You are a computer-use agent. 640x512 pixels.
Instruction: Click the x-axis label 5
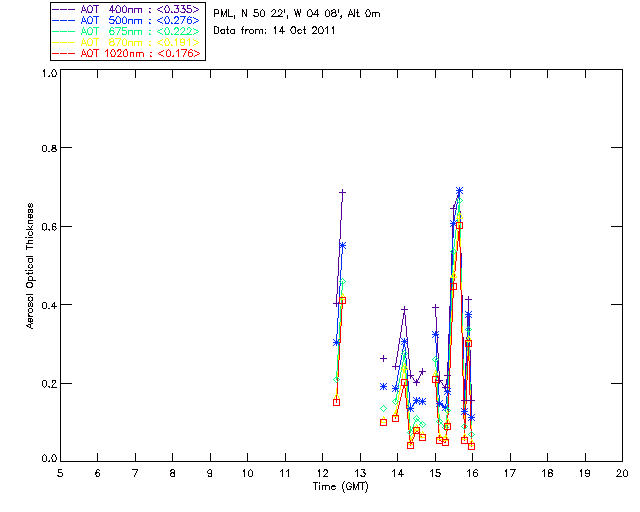tap(60, 474)
